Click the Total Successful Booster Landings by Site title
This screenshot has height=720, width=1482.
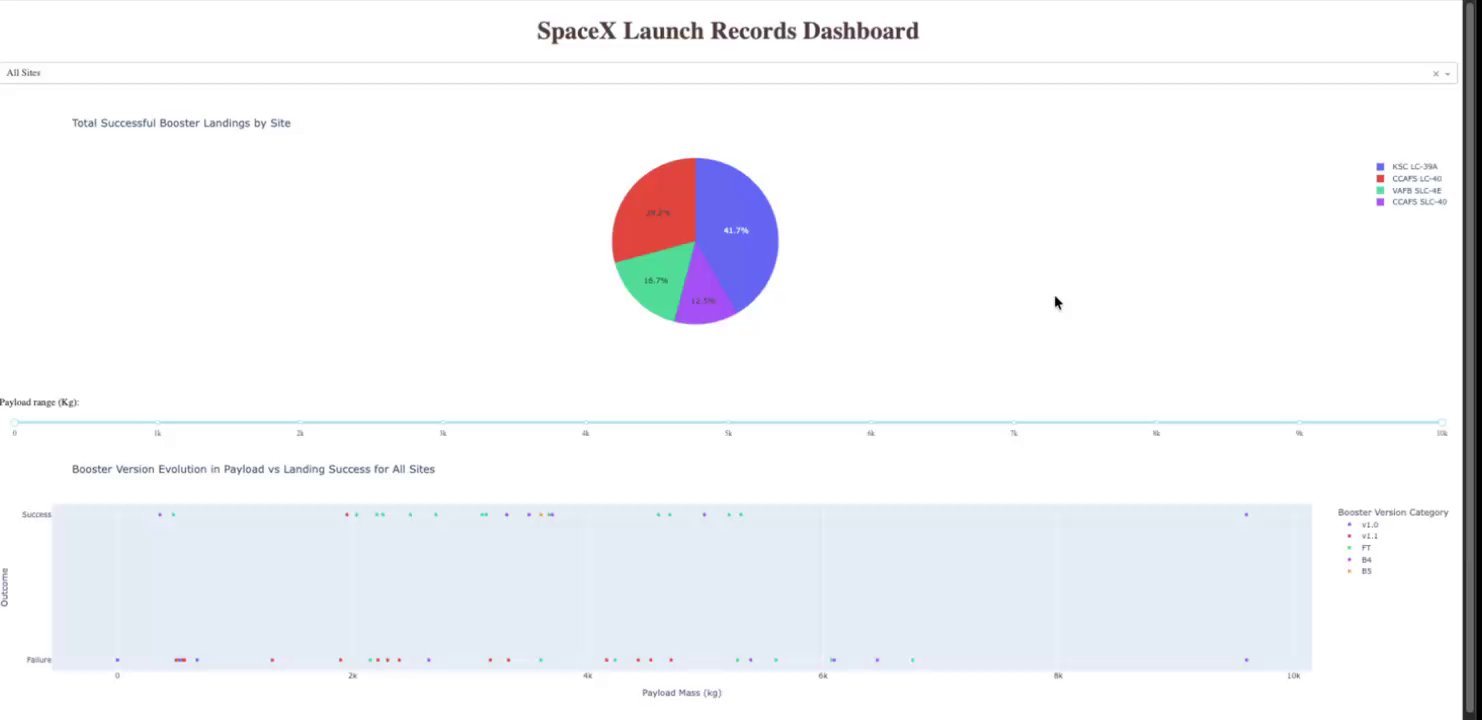tap(181, 123)
